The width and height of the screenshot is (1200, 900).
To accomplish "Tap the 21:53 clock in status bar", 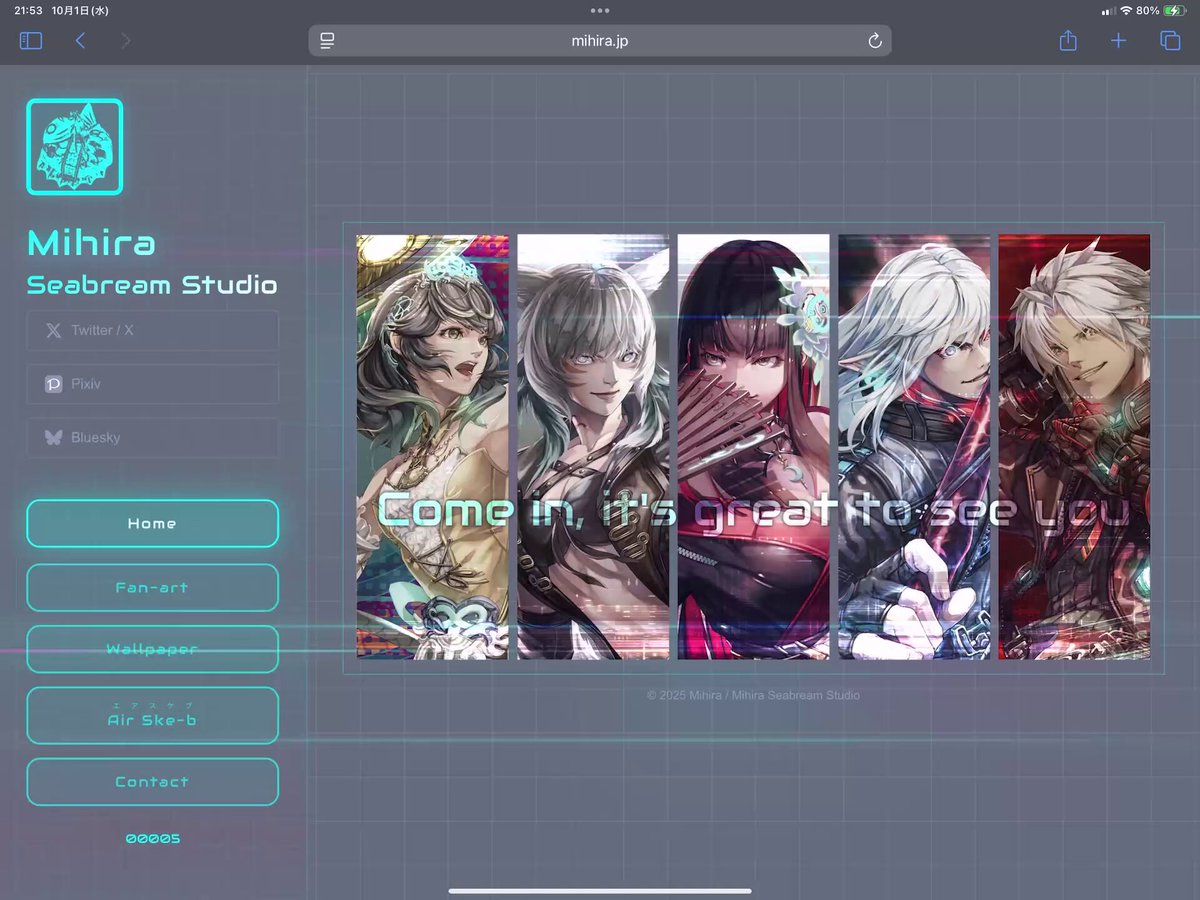I will pos(28,10).
